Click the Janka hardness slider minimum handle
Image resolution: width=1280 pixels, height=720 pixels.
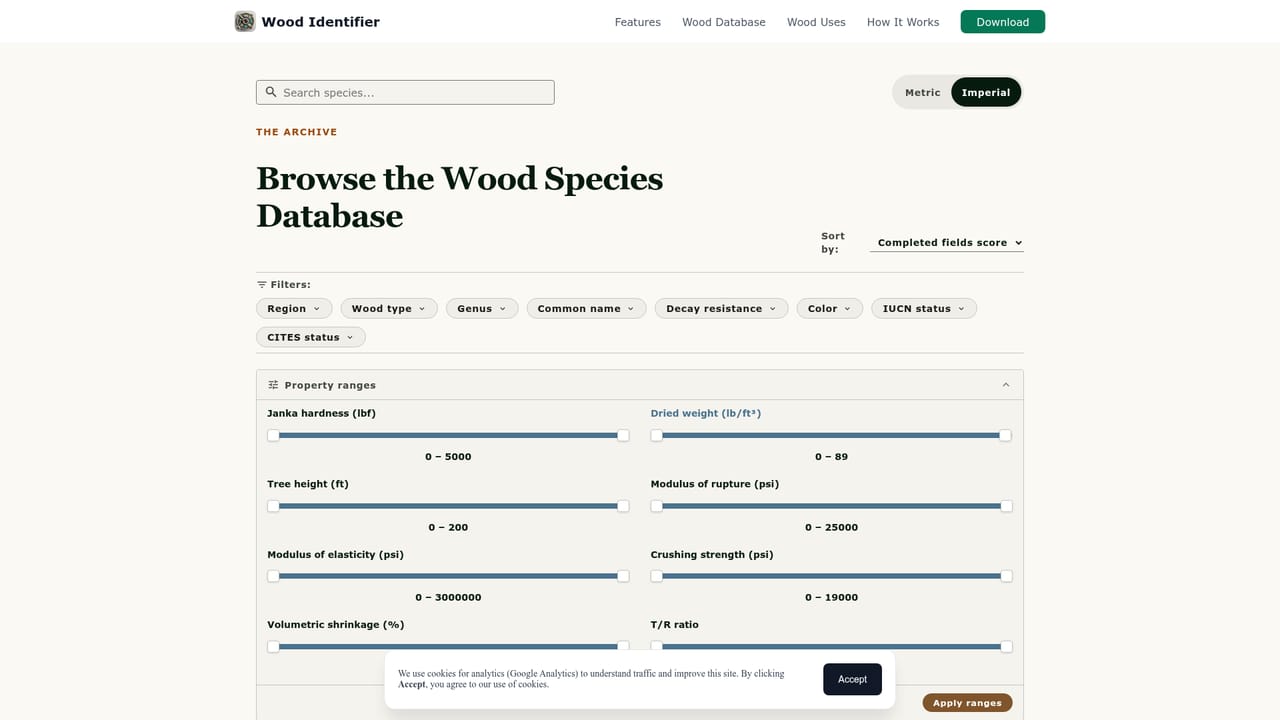pyautogui.click(x=273, y=435)
